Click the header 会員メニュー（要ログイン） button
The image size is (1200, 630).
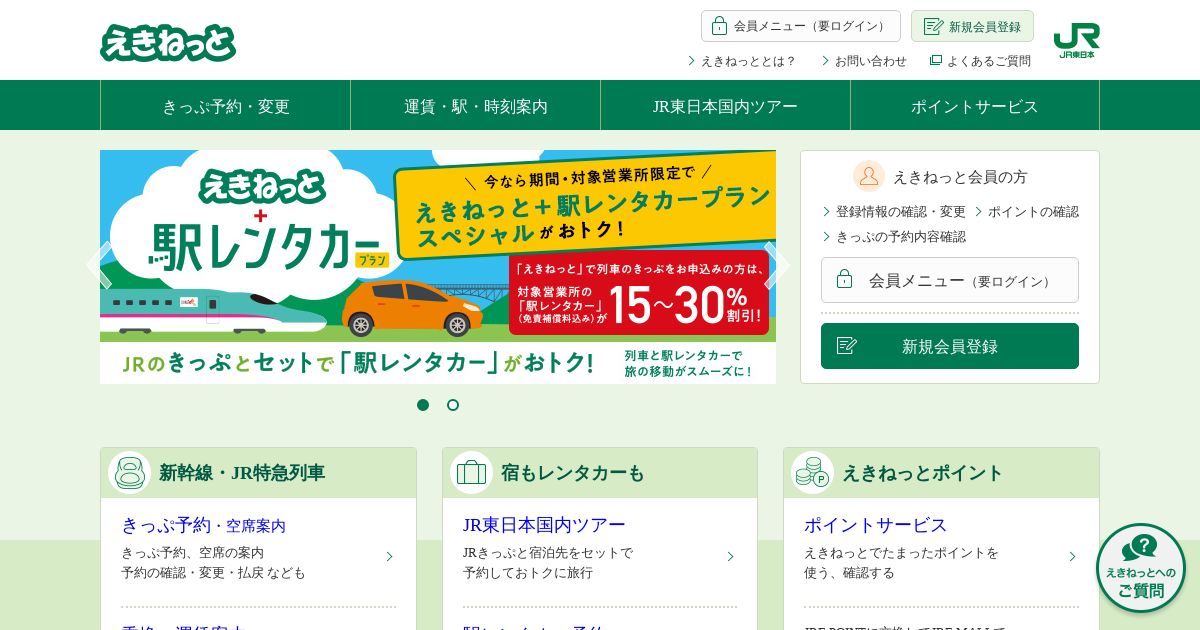(x=801, y=26)
